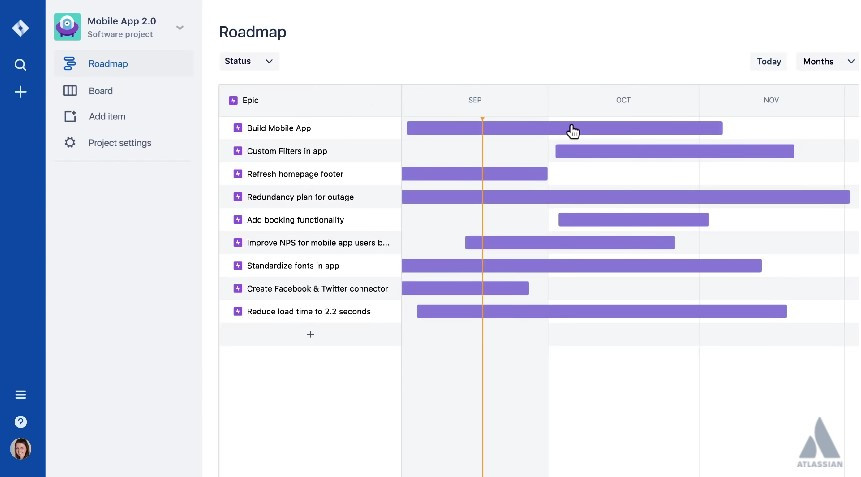Image resolution: width=861 pixels, height=477 pixels.
Task: Click the Project settings gear icon
Action: [x=70, y=143]
